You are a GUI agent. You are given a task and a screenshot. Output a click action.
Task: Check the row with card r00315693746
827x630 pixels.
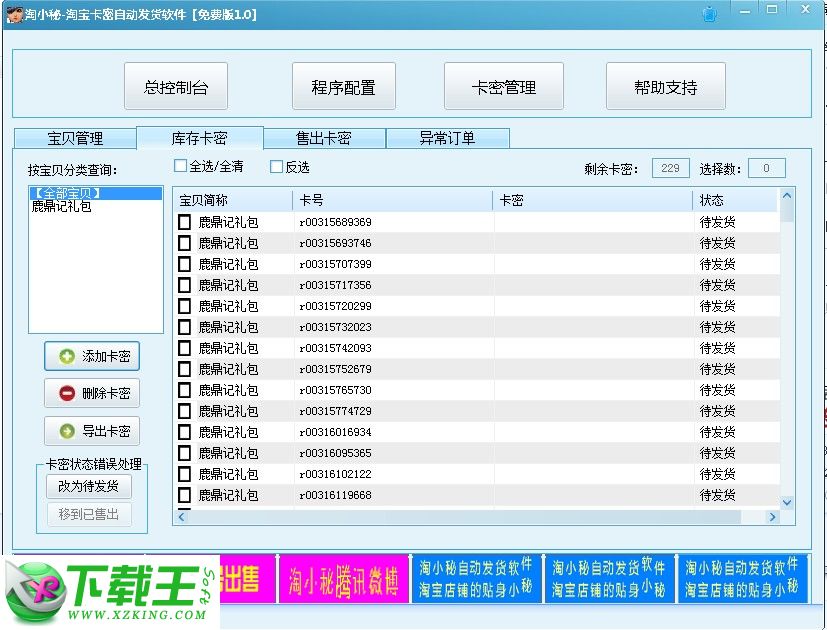pyautogui.click(x=185, y=243)
